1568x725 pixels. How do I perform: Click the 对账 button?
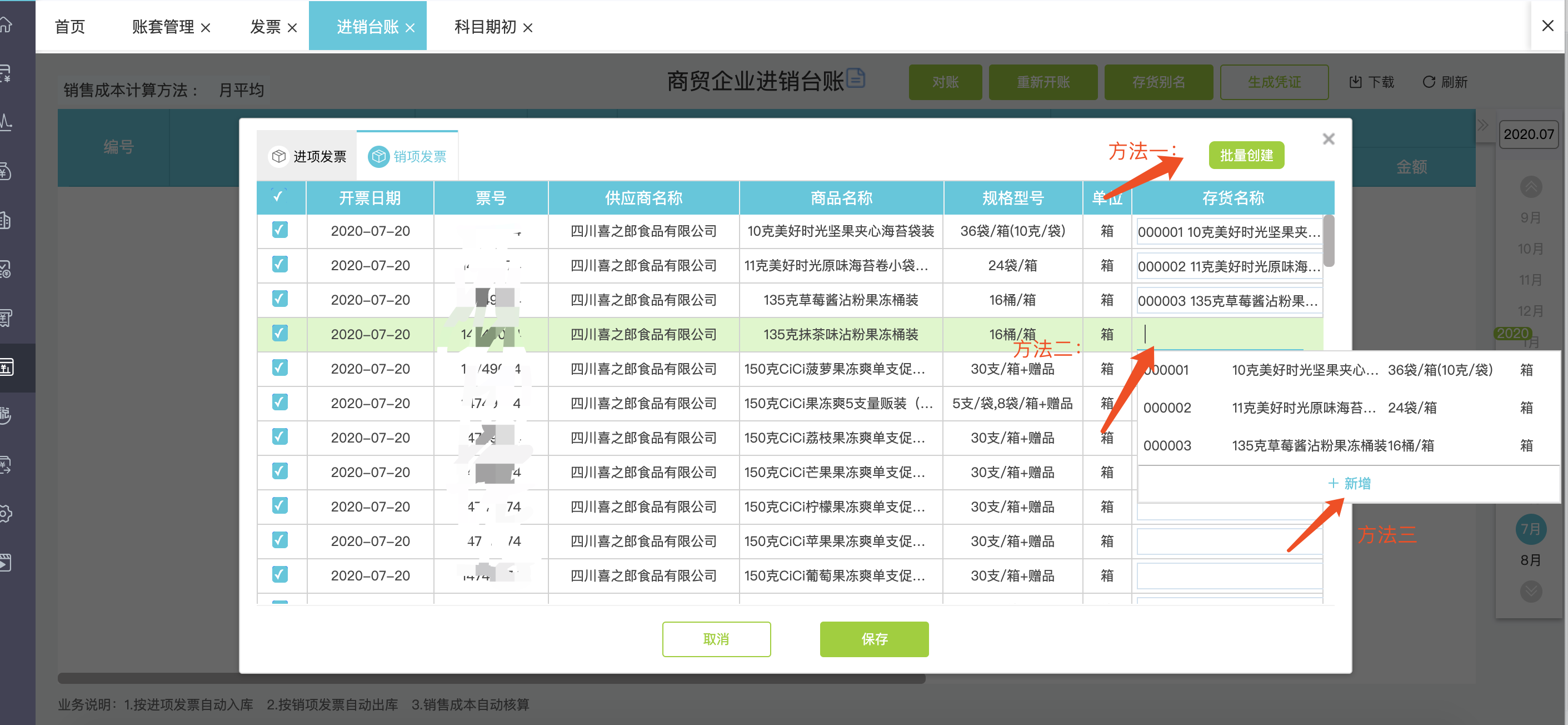(945, 82)
